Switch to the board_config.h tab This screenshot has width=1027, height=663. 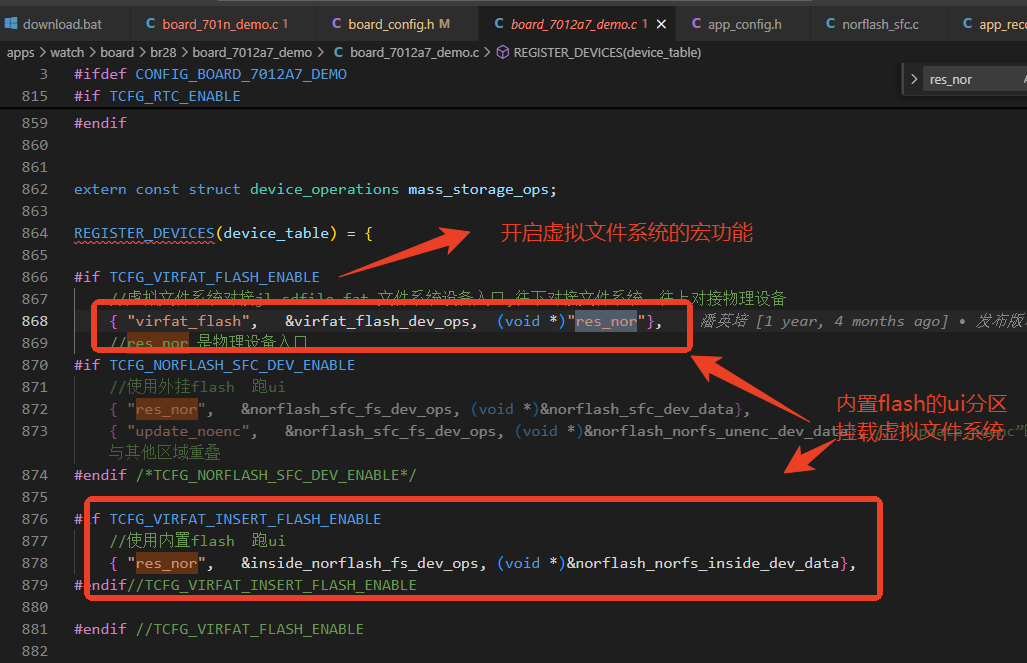point(397,24)
